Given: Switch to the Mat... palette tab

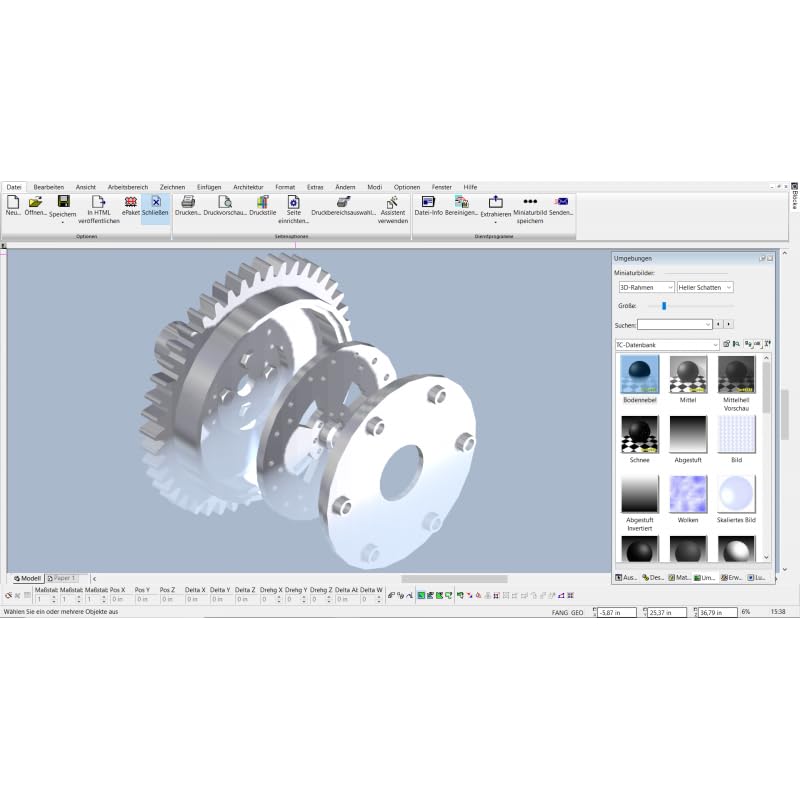Looking at the screenshot, I should pyautogui.click(x=679, y=578).
